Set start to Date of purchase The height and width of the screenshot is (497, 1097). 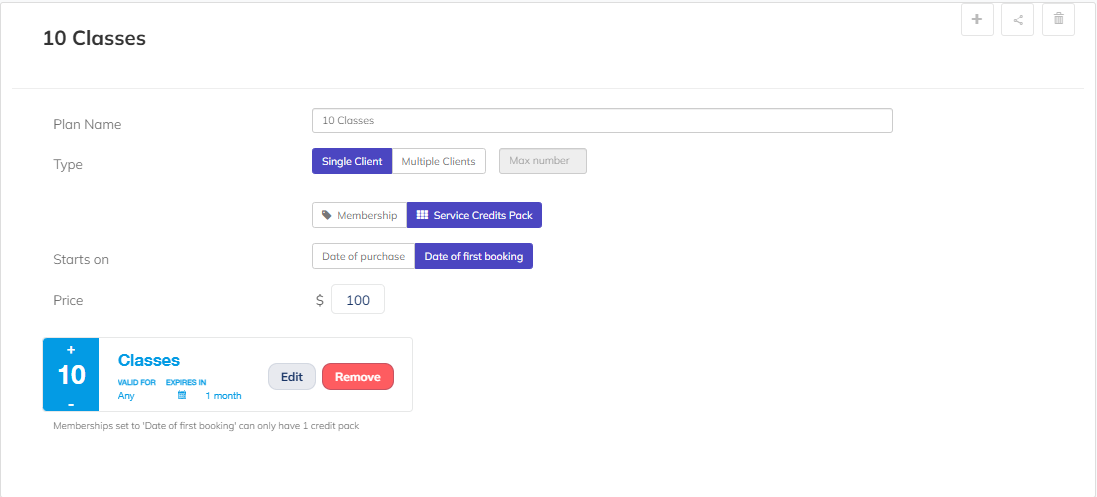coord(364,256)
